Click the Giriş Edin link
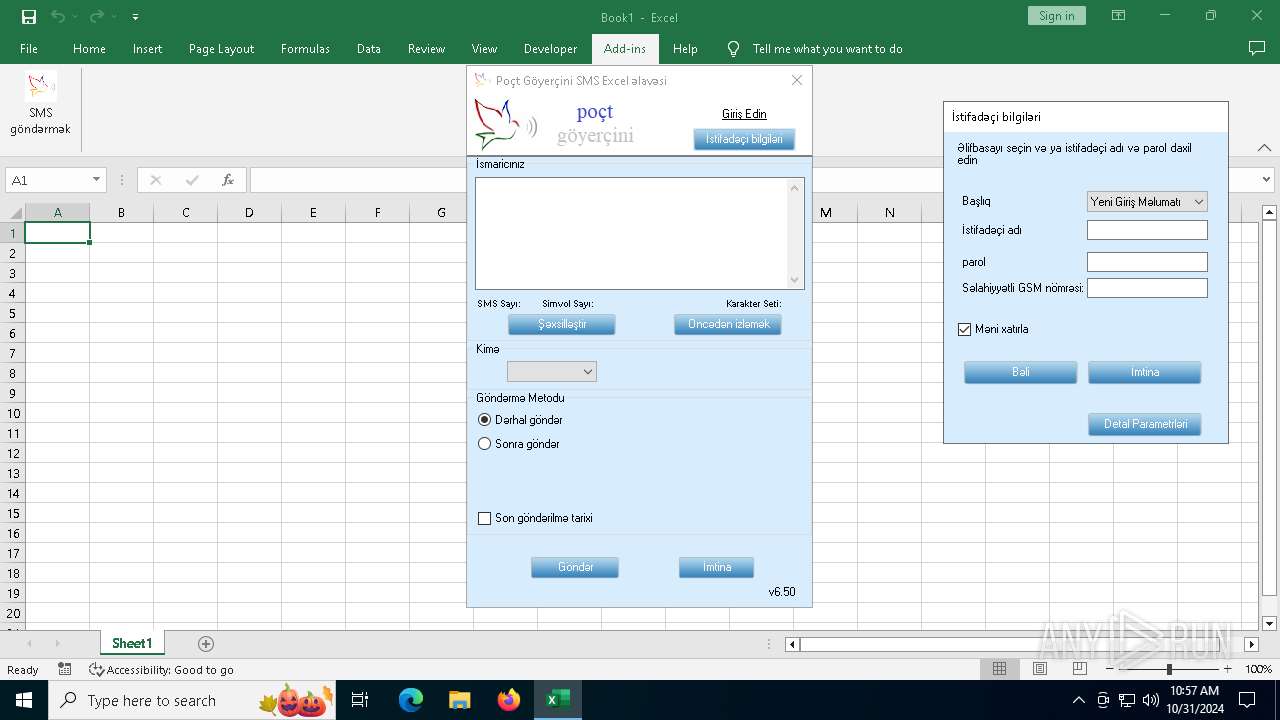Screen dimensions: 1280x720 click(744, 114)
